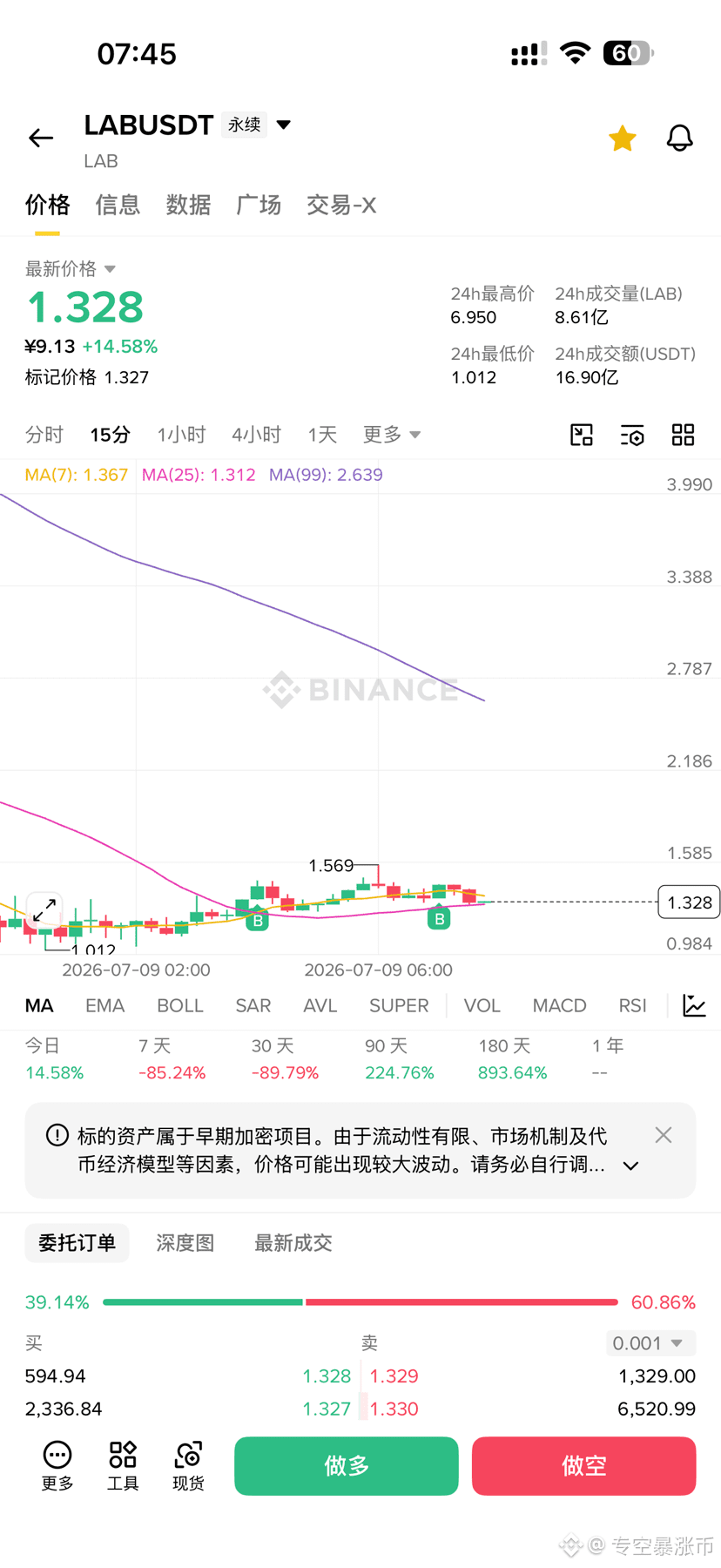721x1568 pixels.
Task: Switch to the 深度图 tab
Action: tap(185, 1243)
